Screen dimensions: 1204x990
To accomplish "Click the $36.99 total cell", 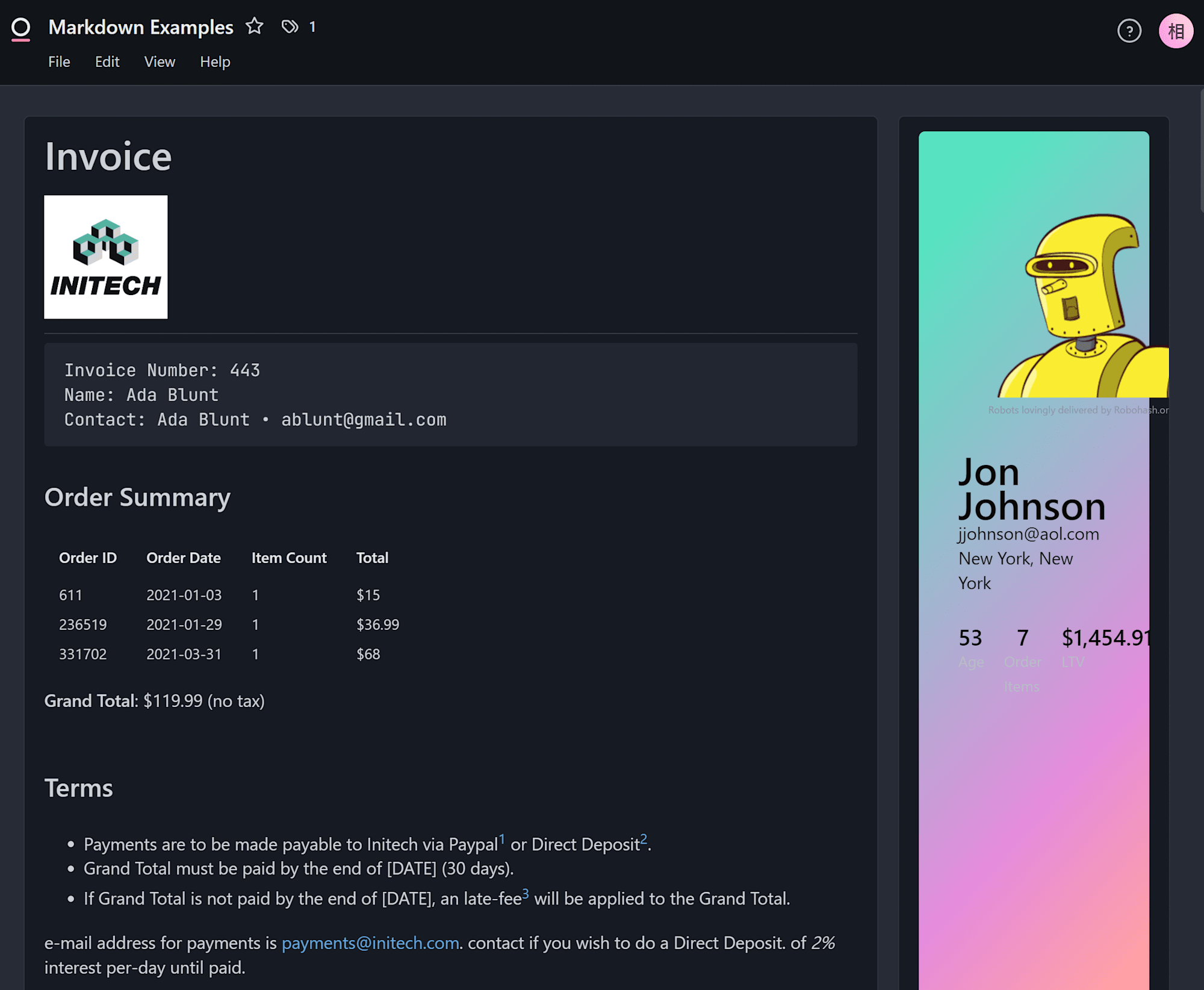I will 377,624.
